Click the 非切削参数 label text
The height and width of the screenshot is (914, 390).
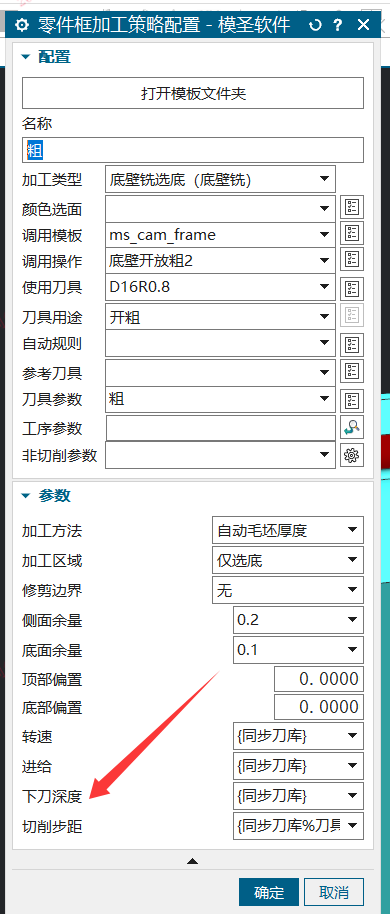59,455
